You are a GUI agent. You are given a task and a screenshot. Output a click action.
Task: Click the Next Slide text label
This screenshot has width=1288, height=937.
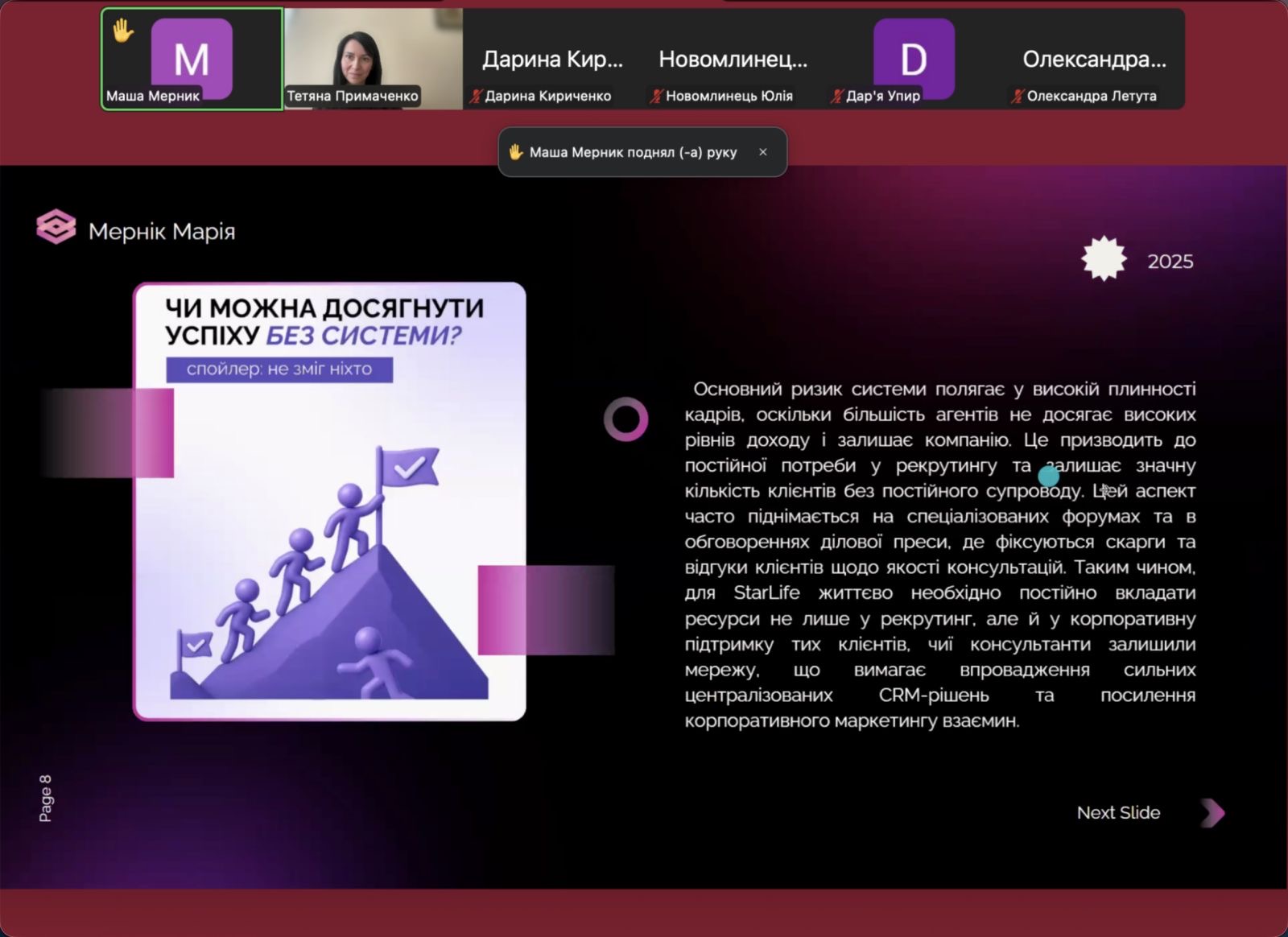pyautogui.click(x=1118, y=813)
